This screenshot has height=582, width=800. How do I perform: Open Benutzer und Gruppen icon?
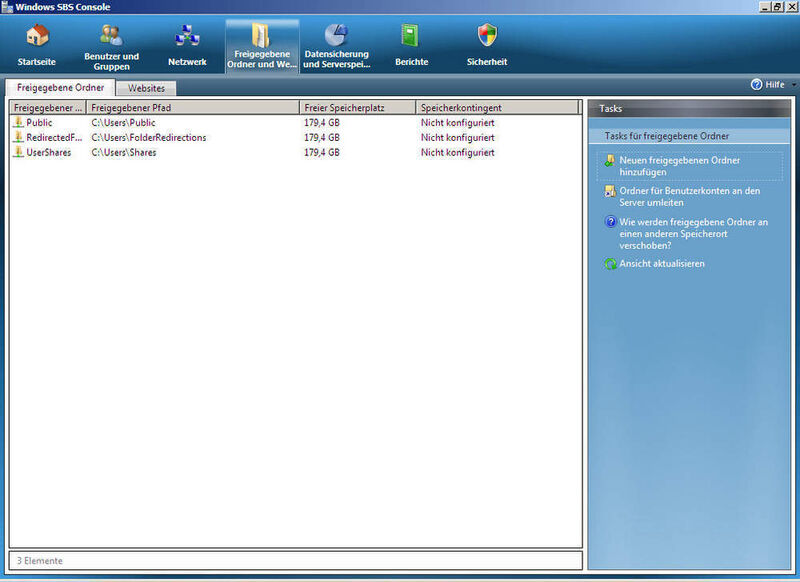click(111, 36)
